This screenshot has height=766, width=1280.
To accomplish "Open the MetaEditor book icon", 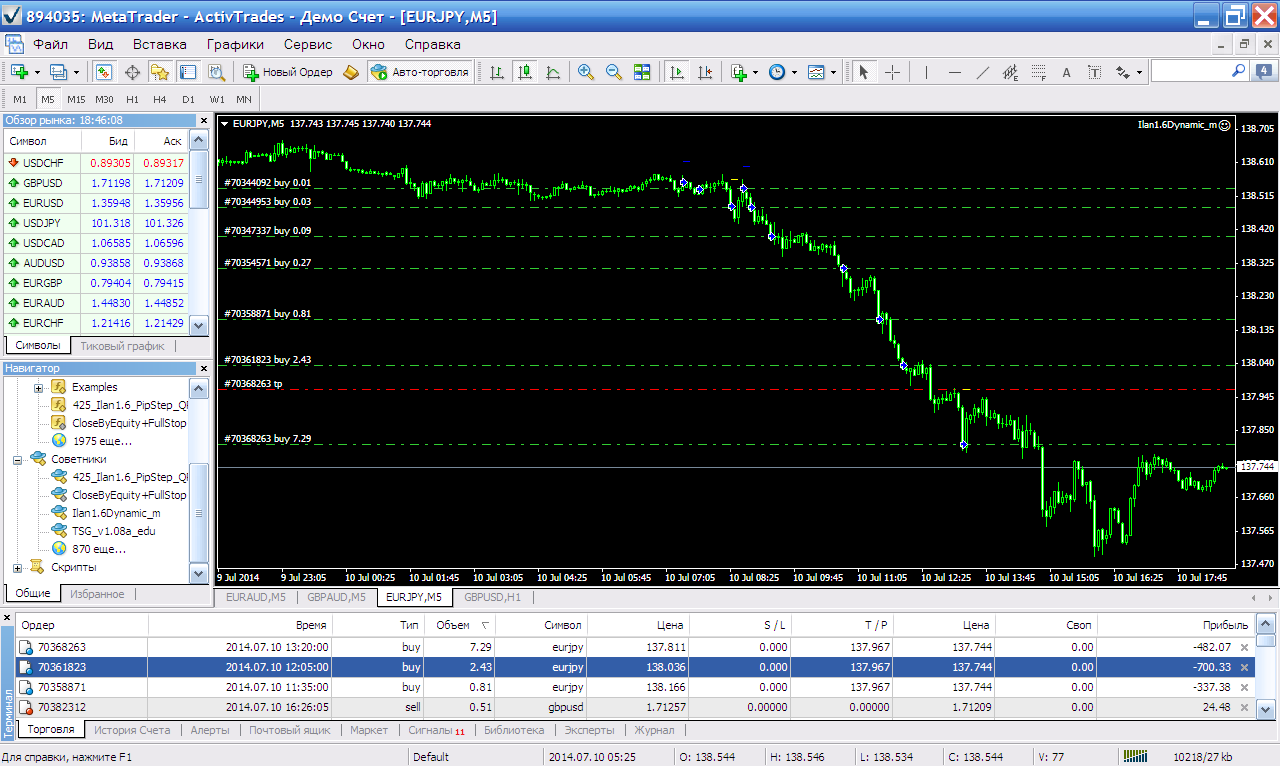I will coord(350,72).
